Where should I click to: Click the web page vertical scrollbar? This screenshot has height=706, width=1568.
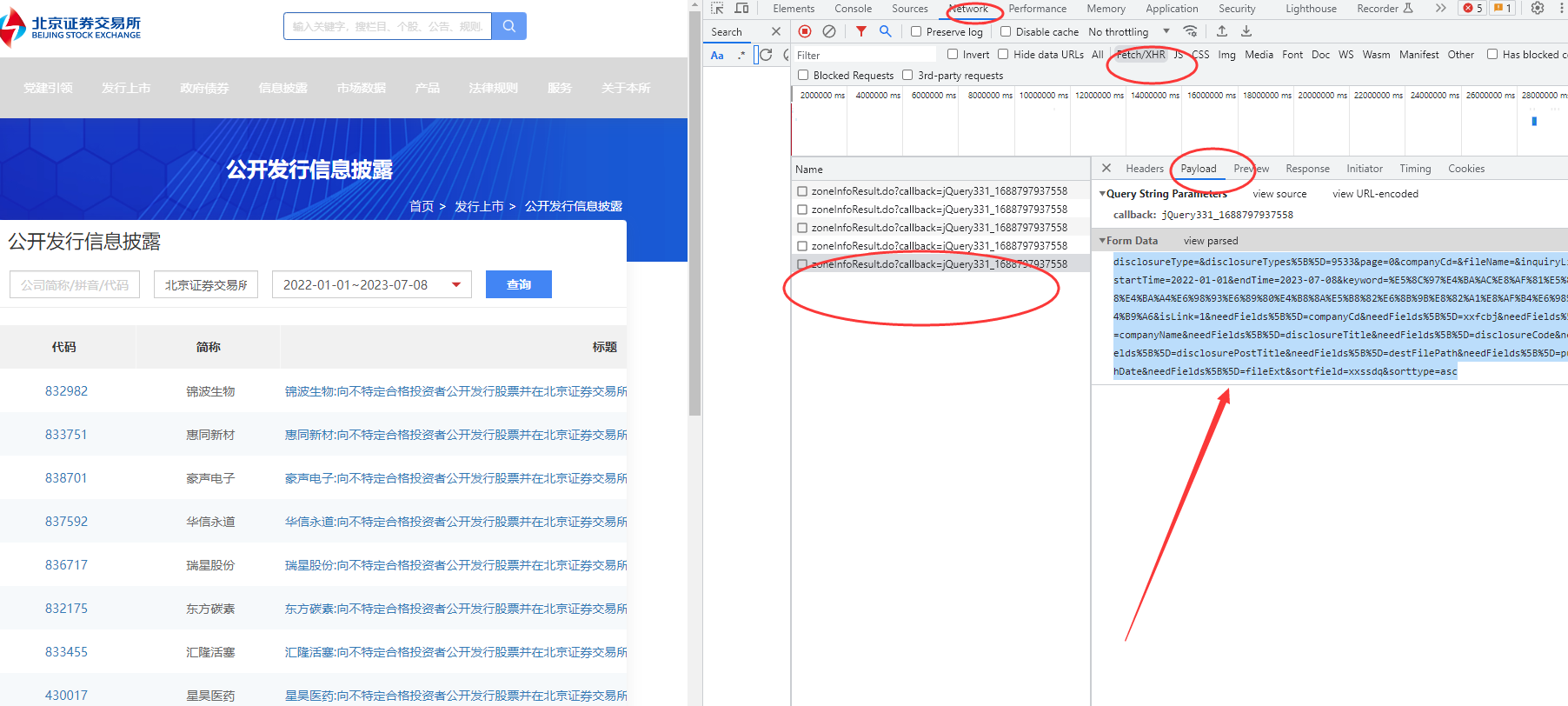pos(694,213)
